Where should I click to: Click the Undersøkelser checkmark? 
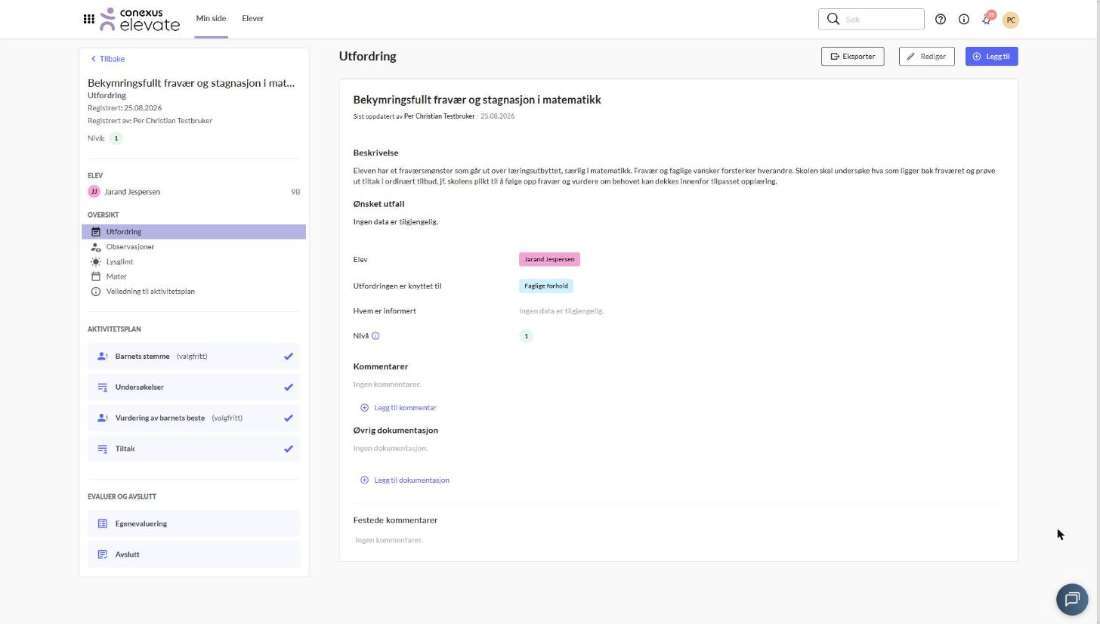pyautogui.click(x=288, y=387)
